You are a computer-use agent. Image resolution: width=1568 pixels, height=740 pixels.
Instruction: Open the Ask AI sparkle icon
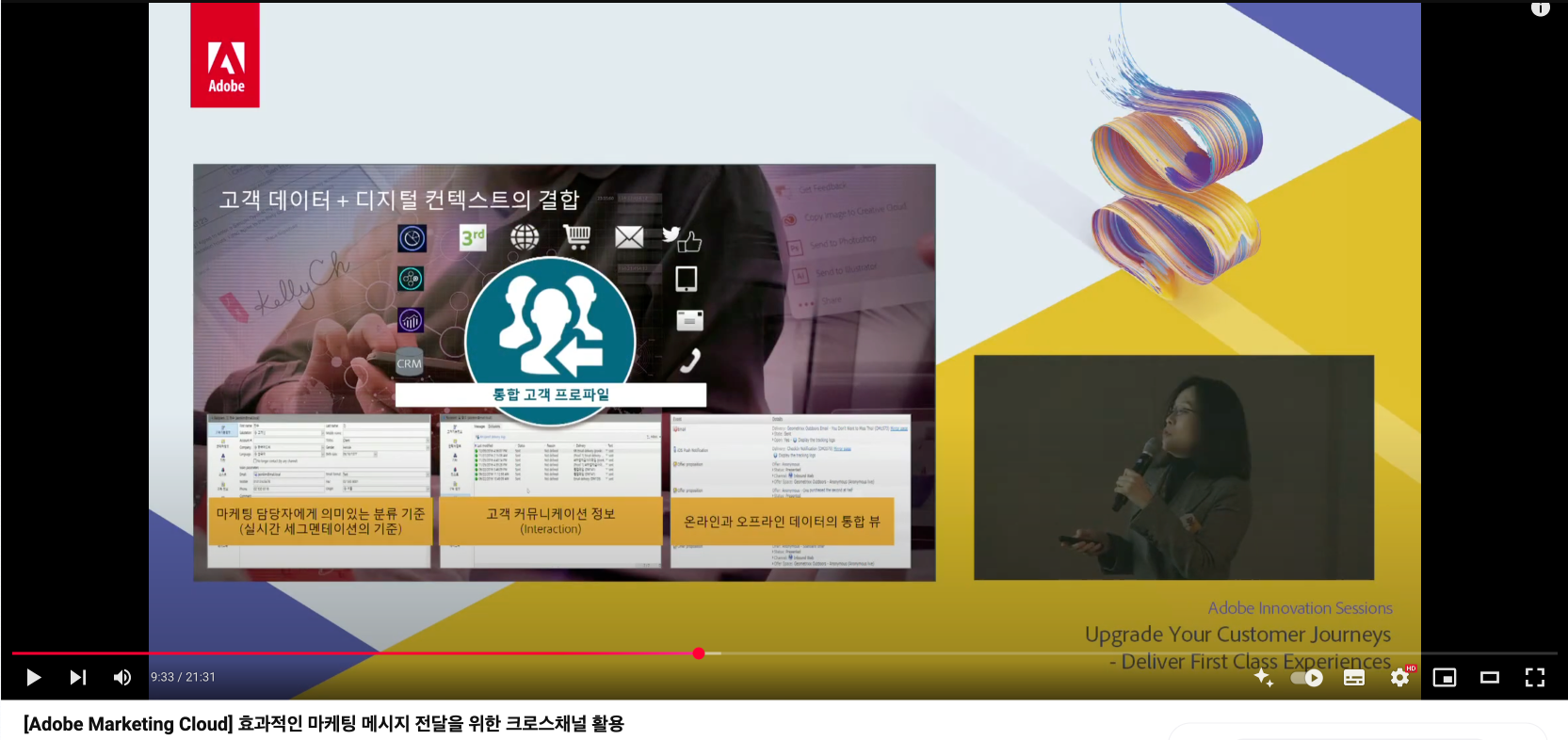(1264, 677)
